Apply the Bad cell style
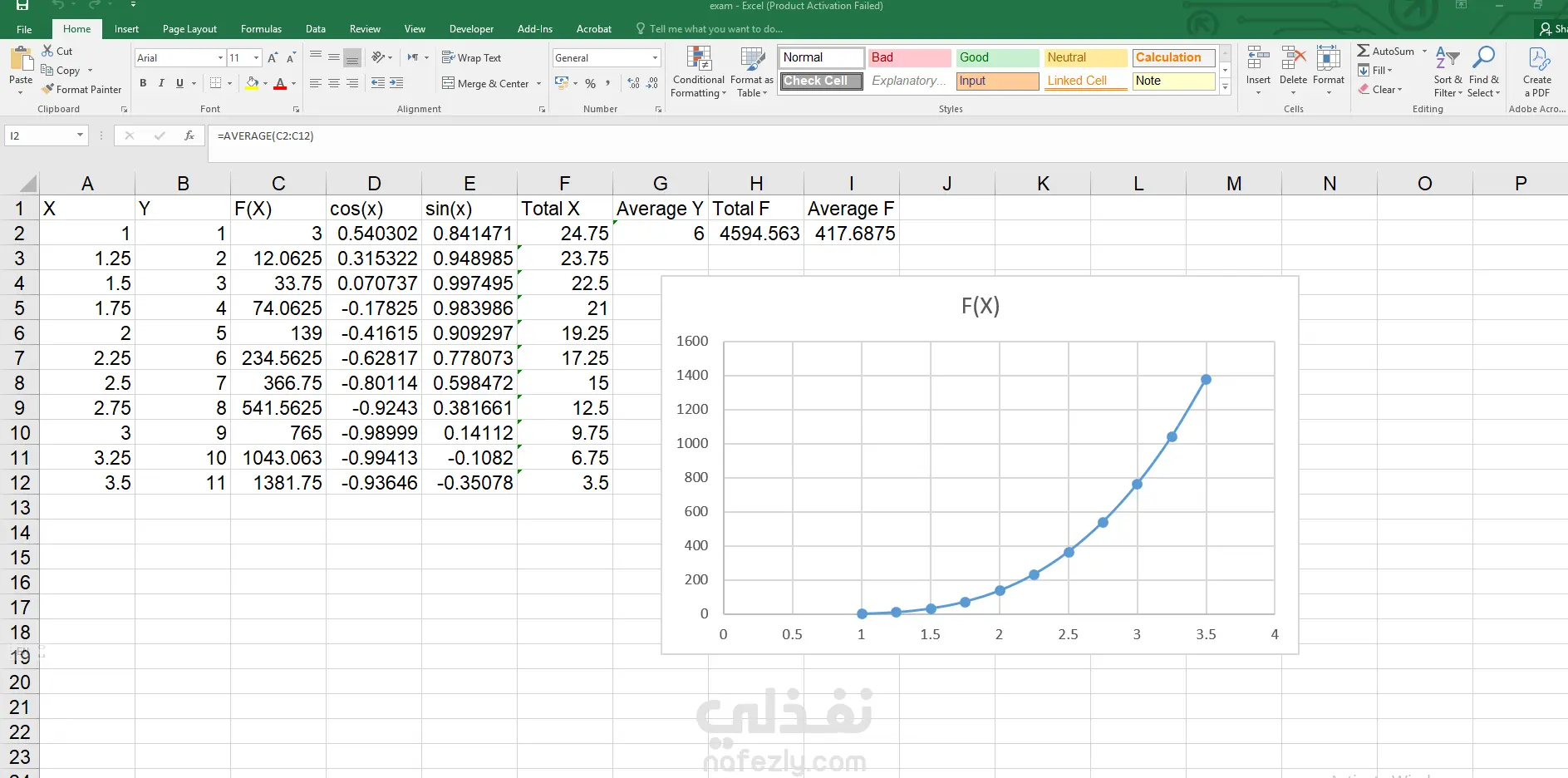1568x778 pixels. click(909, 57)
